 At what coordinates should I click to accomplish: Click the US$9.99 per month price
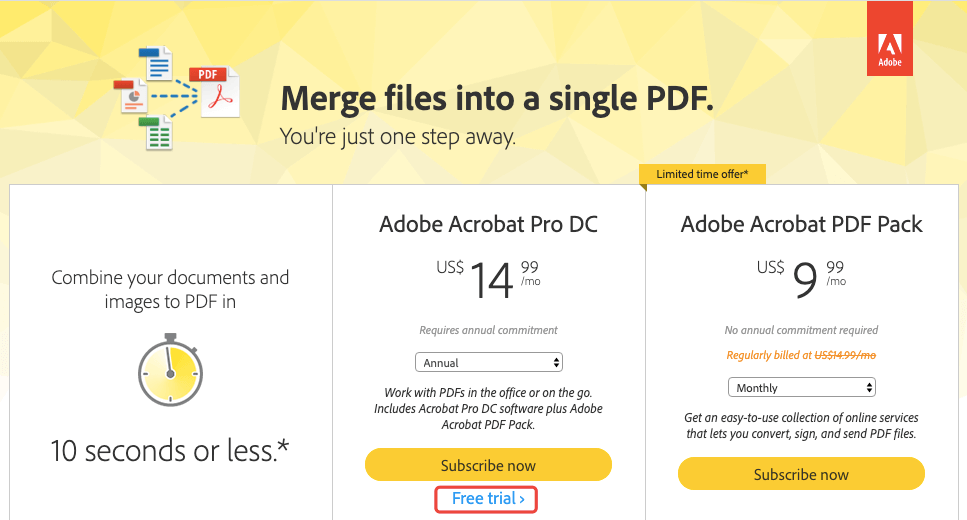pyautogui.click(x=801, y=279)
